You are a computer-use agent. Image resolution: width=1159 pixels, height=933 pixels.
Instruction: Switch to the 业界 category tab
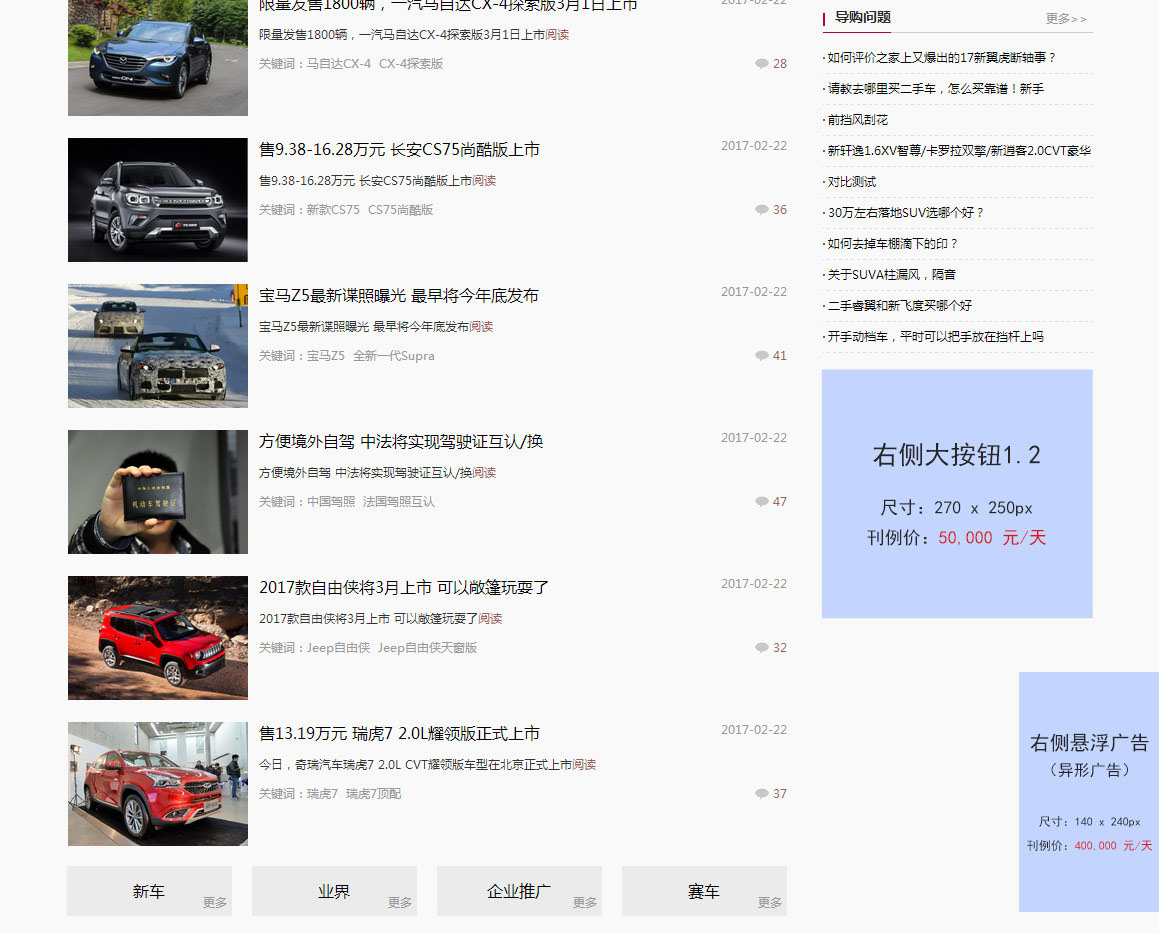pos(334,891)
